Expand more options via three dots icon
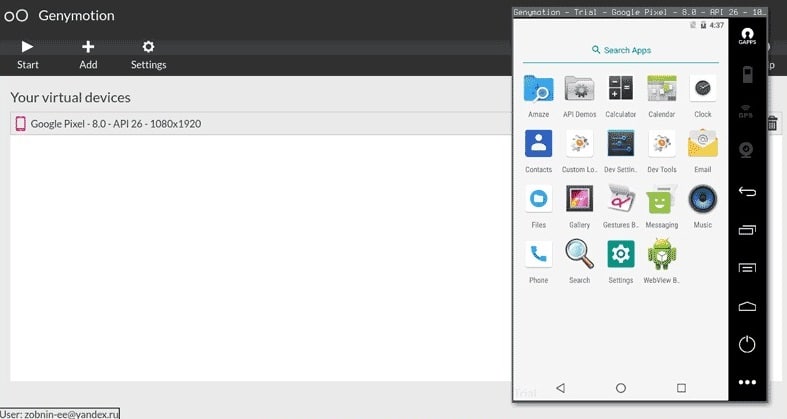The height and width of the screenshot is (419, 787). 746,382
